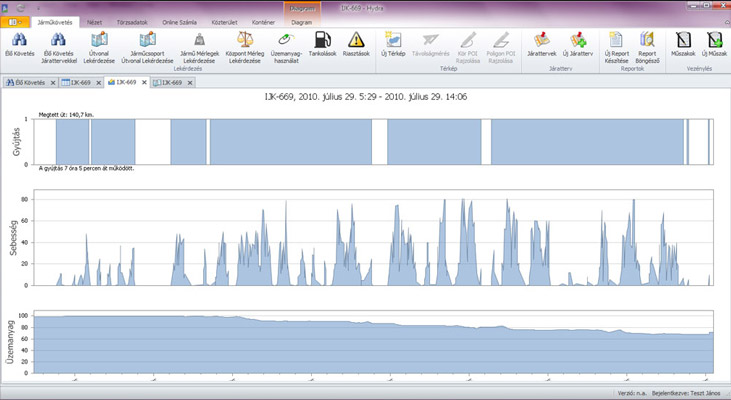Image resolution: width=731 pixels, height=400 pixels.
Task: Open Üzemanyag-használat fuel usage
Action: (286, 48)
